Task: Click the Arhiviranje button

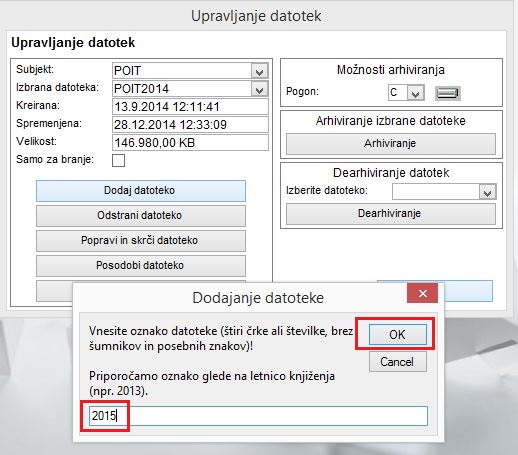Action: tap(391, 144)
